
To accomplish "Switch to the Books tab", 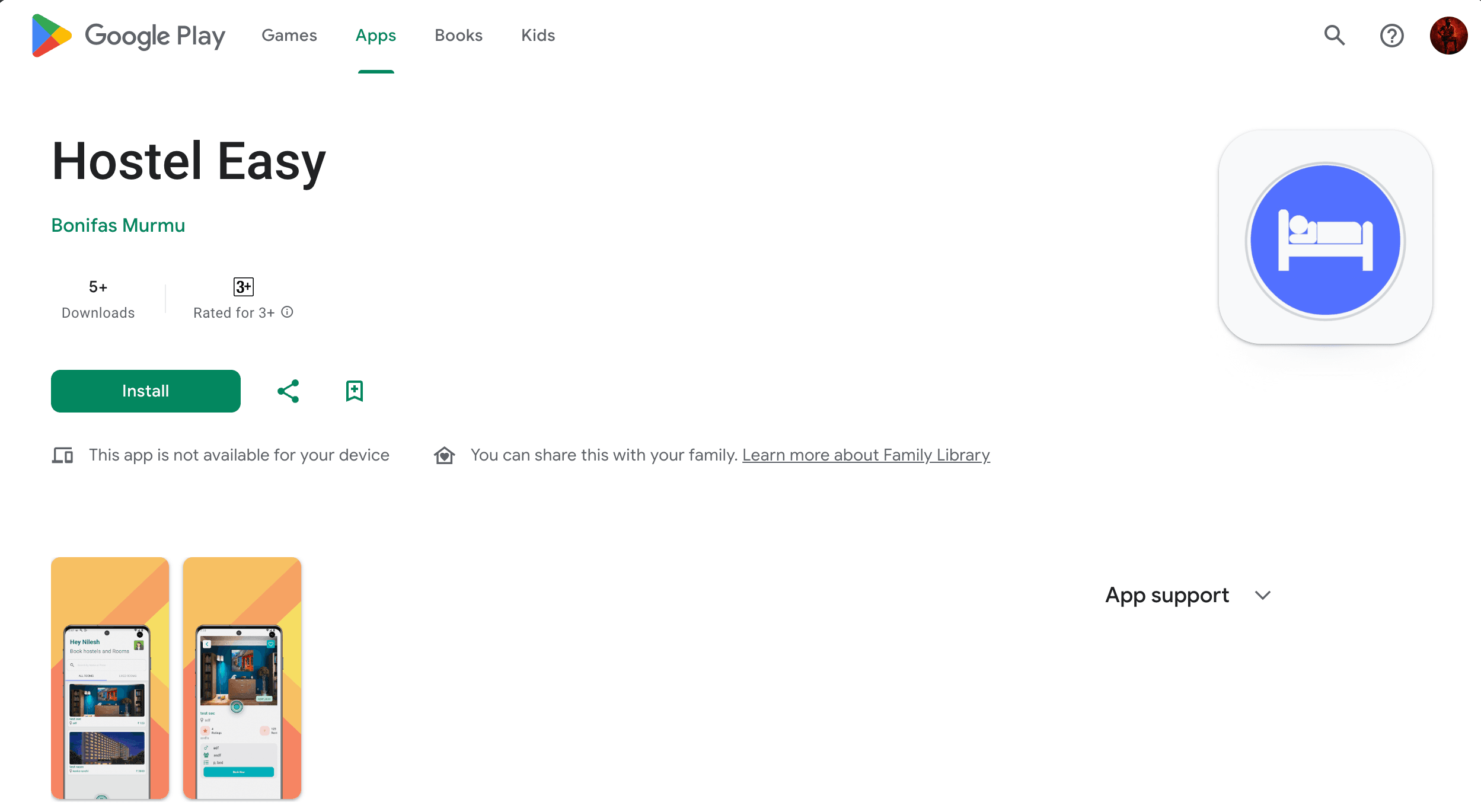I will pos(458,36).
